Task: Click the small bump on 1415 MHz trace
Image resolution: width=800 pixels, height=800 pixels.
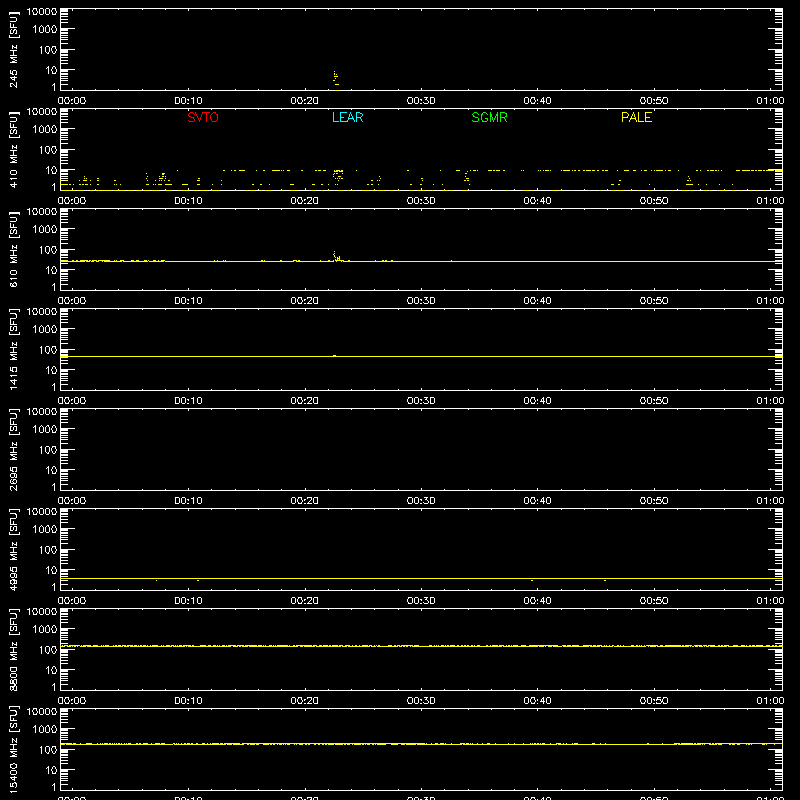Action: point(334,355)
